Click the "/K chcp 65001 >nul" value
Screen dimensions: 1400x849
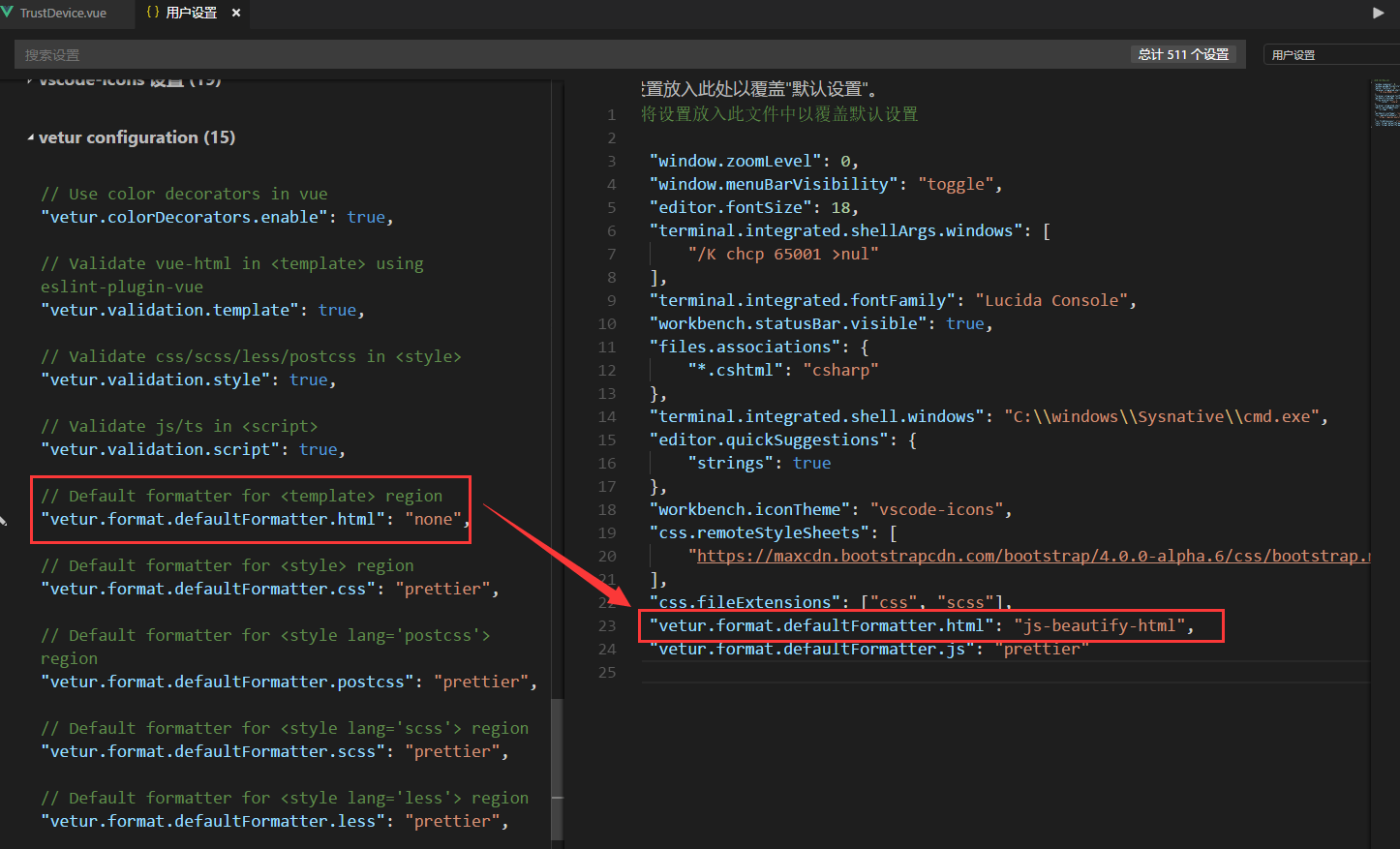(x=783, y=254)
